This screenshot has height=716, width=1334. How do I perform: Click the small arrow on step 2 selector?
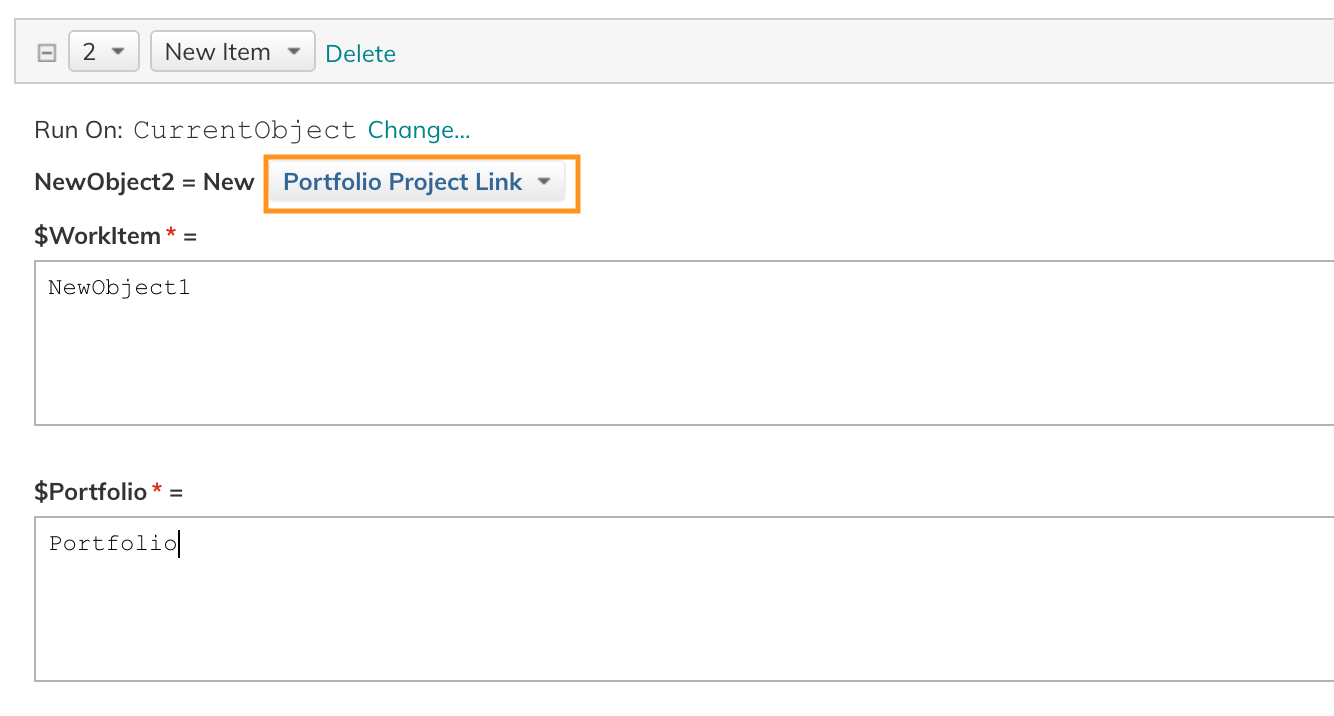point(118,51)
